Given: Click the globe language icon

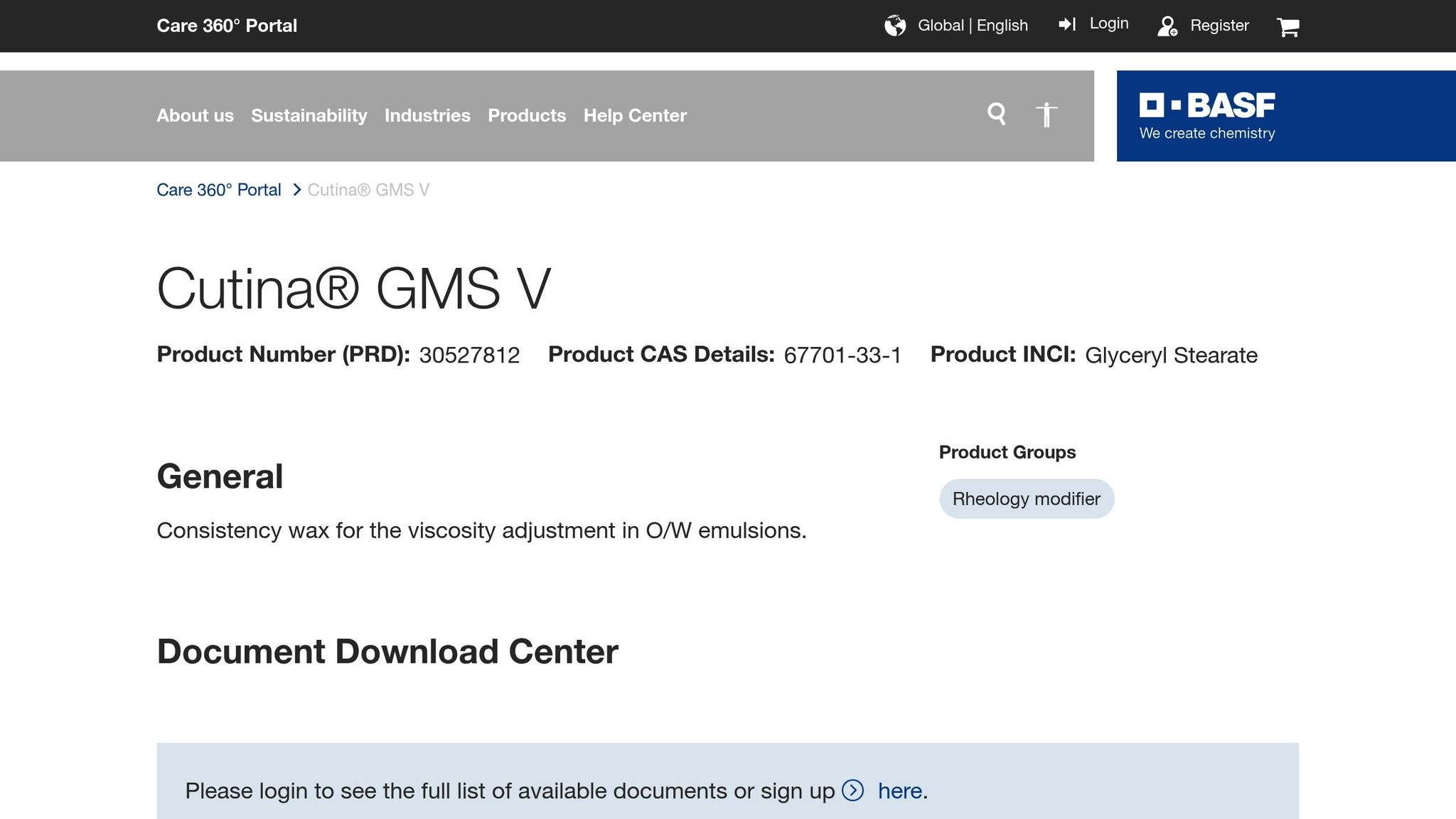Looking at the screenshot, I should pyautogui.click(x=895, y=26).
